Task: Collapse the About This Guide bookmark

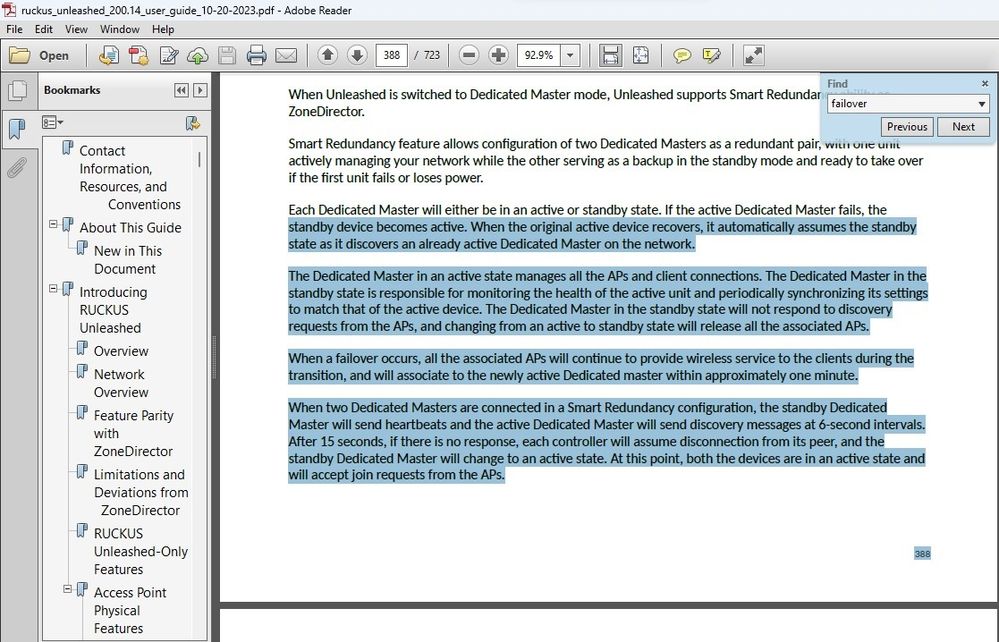Action: click(x=53, y=225)
